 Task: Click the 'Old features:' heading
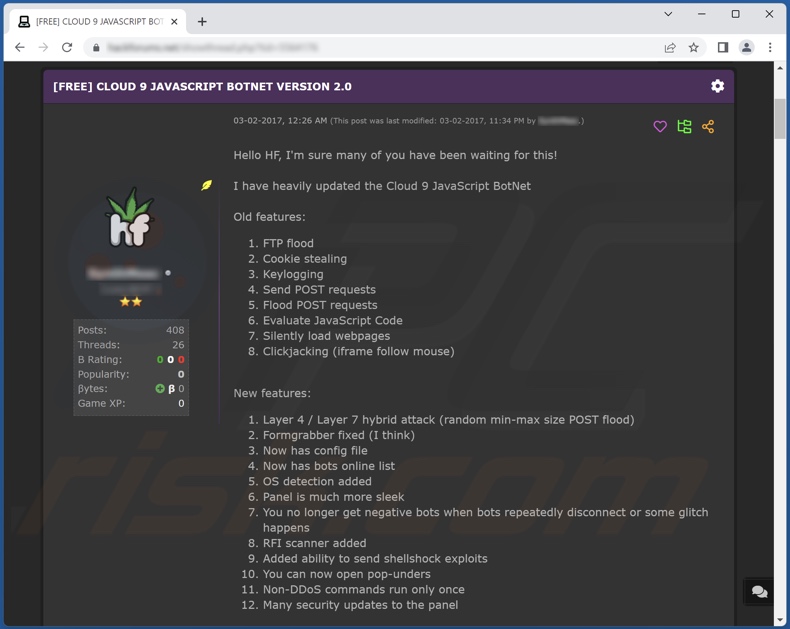269,217
